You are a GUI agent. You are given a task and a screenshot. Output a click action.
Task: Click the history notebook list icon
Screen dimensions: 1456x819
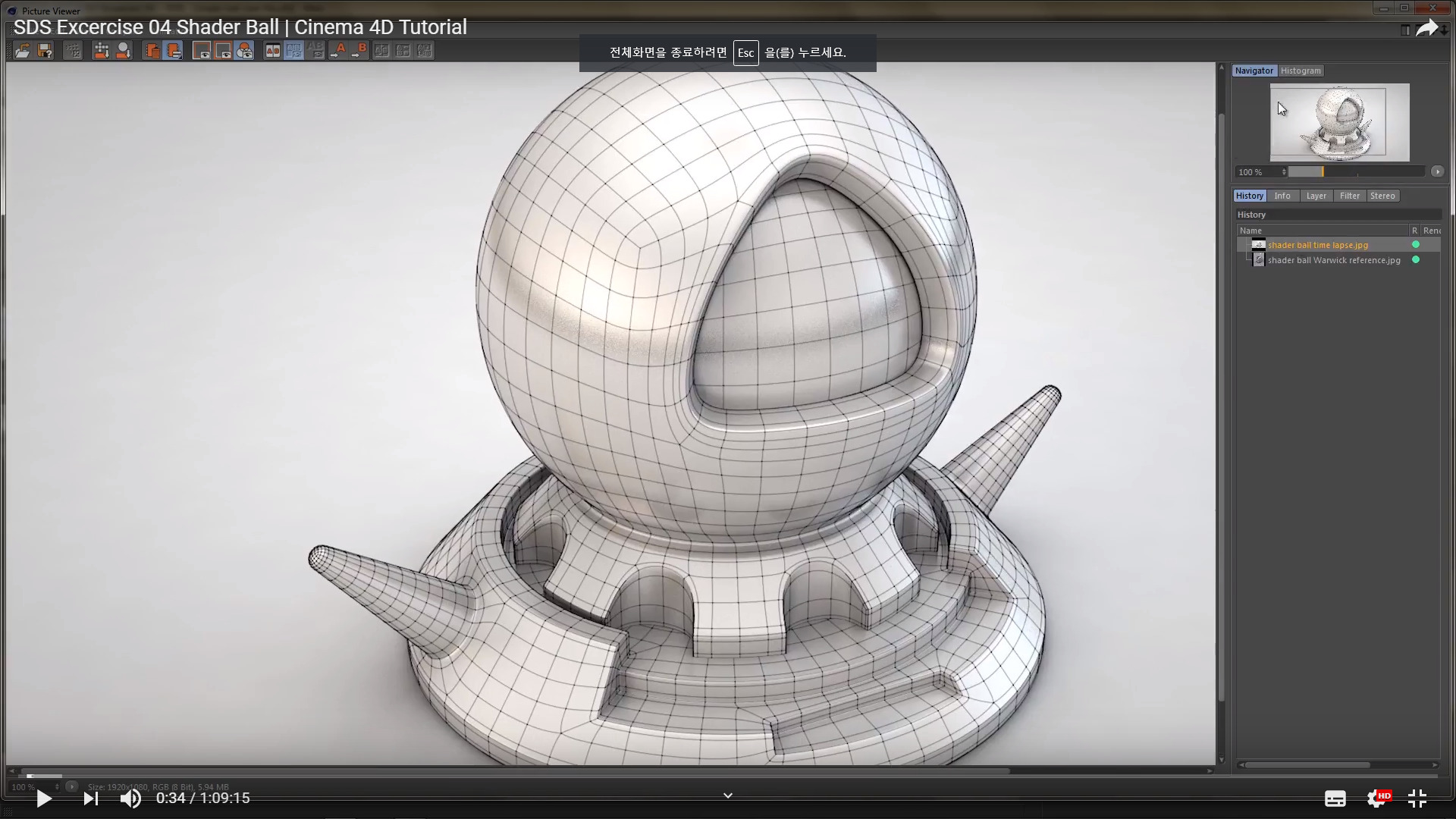coord(174,51)
